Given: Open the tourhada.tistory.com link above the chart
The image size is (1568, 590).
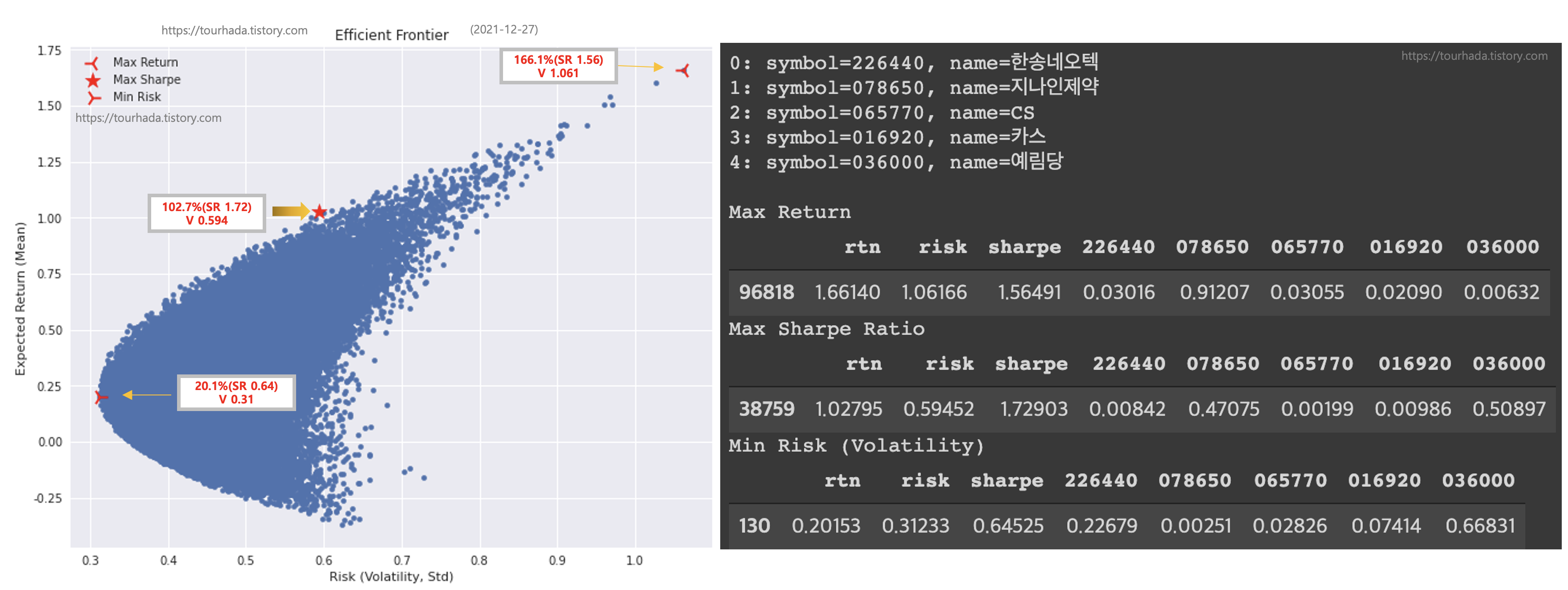Looking at the screenshot, I should tap(234, 30).
